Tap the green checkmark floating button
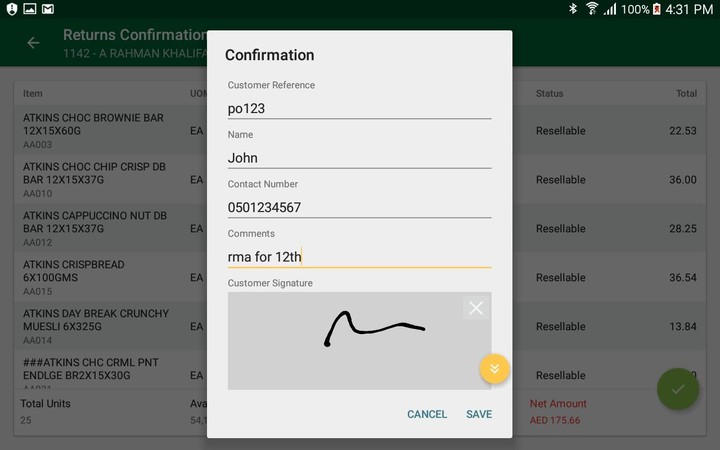Screen dimensions: 720x450 coord(677,389)
